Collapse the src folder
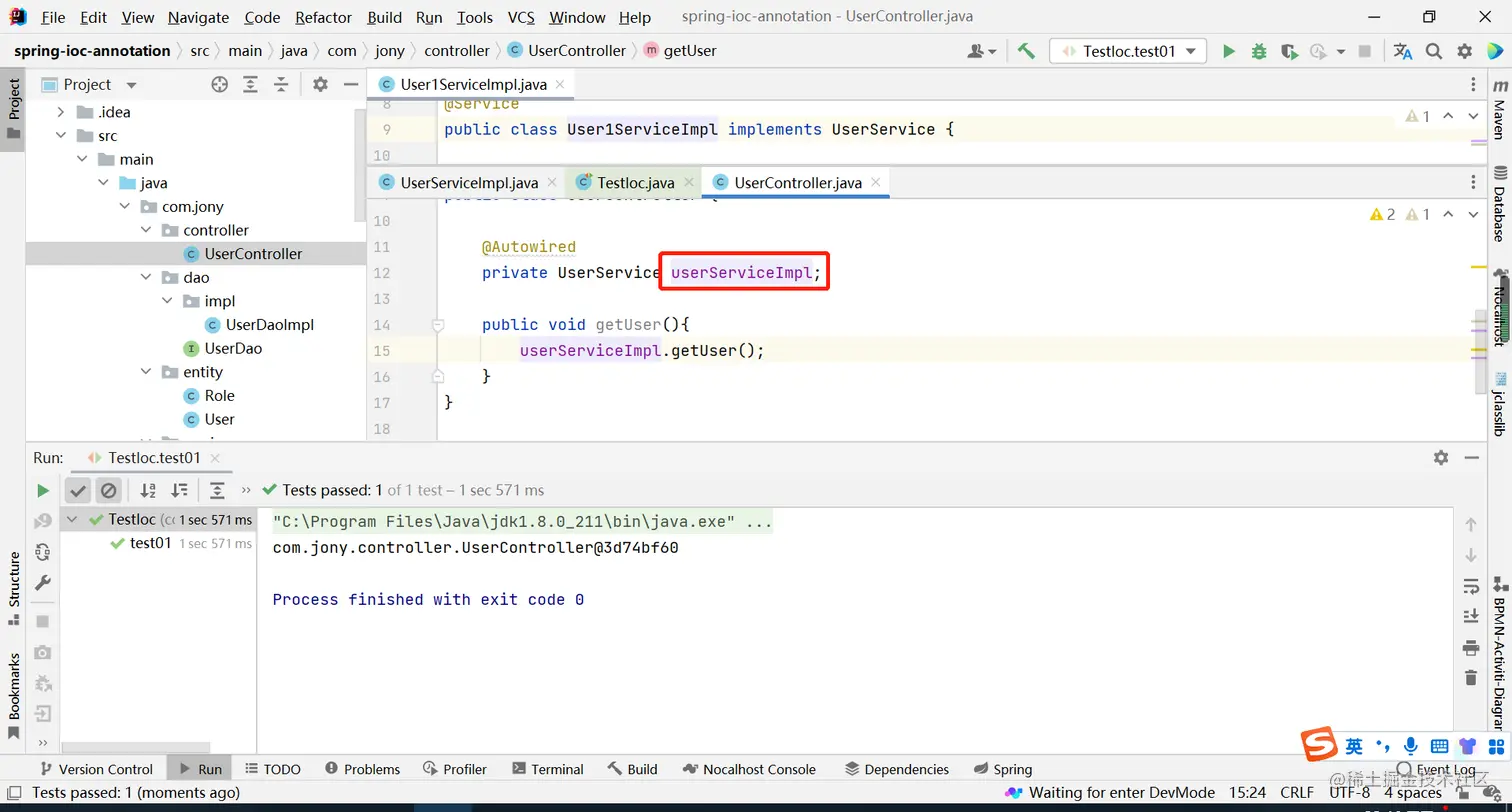Image resolution: width=1512 pixels, height=812 pixels. pyautogui.click(x=61, y=136)
